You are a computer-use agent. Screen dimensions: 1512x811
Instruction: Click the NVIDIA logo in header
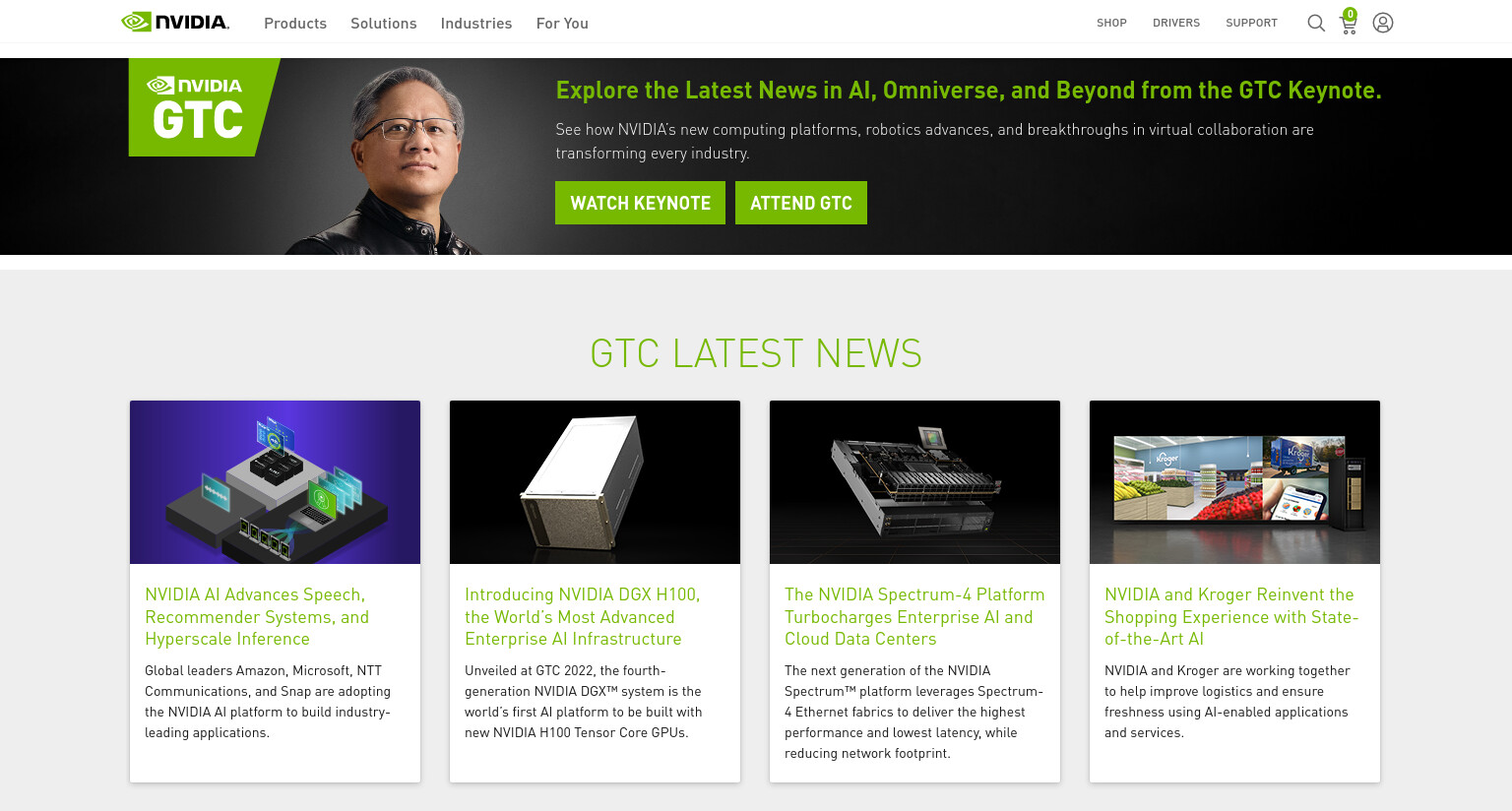[x=175, y=22]
